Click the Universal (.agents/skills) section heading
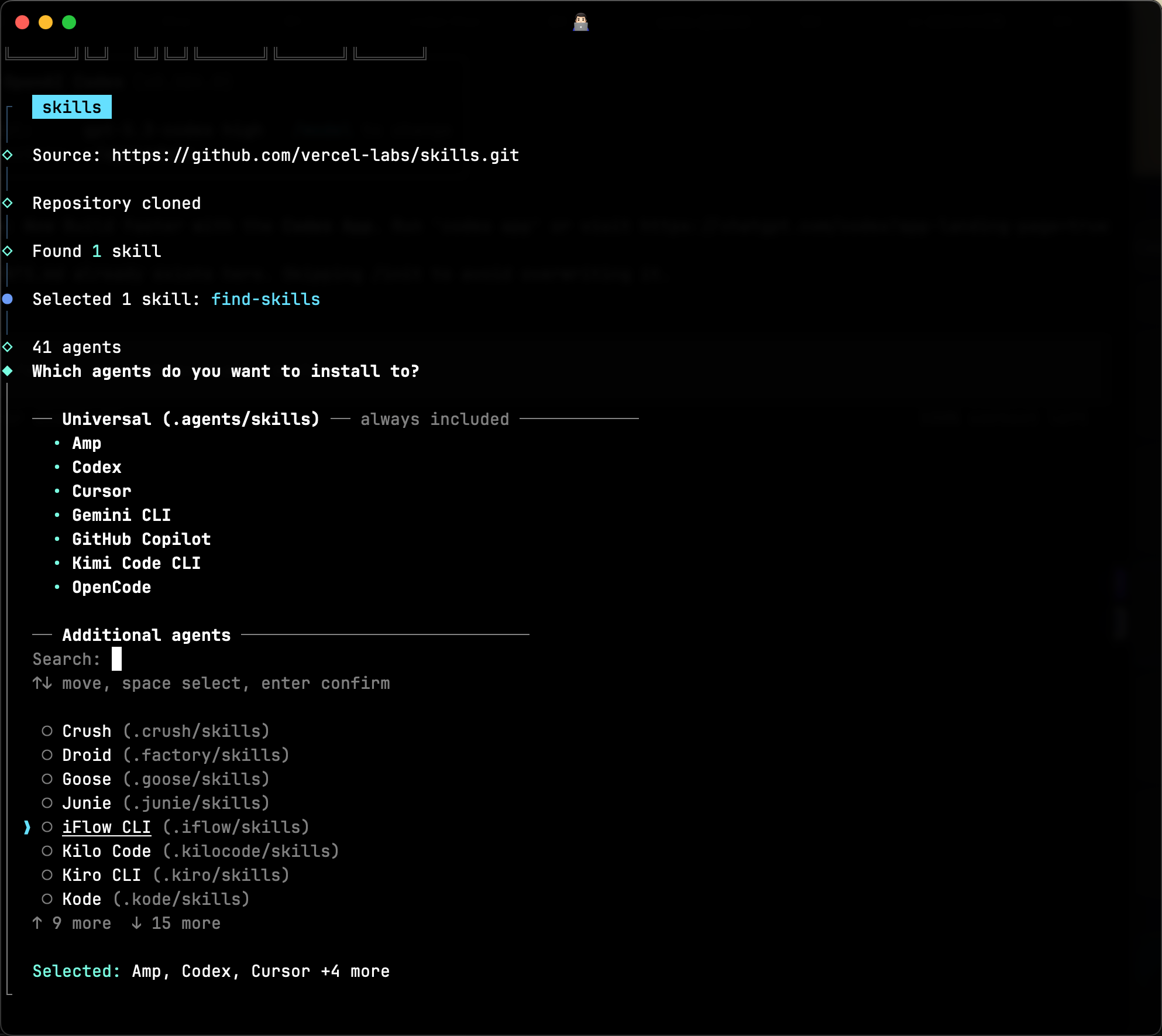The image size is (1162, 1036). tap(191, 419)
